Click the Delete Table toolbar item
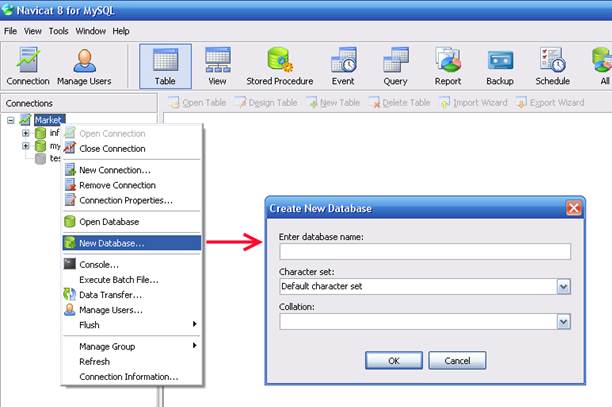This screenshot has height=407, width=612. (400, 103)
